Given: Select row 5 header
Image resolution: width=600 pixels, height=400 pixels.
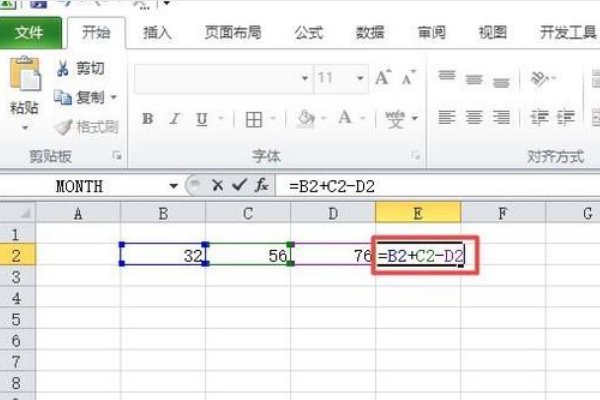Looking at the screenshot, I should pos(17,319).
